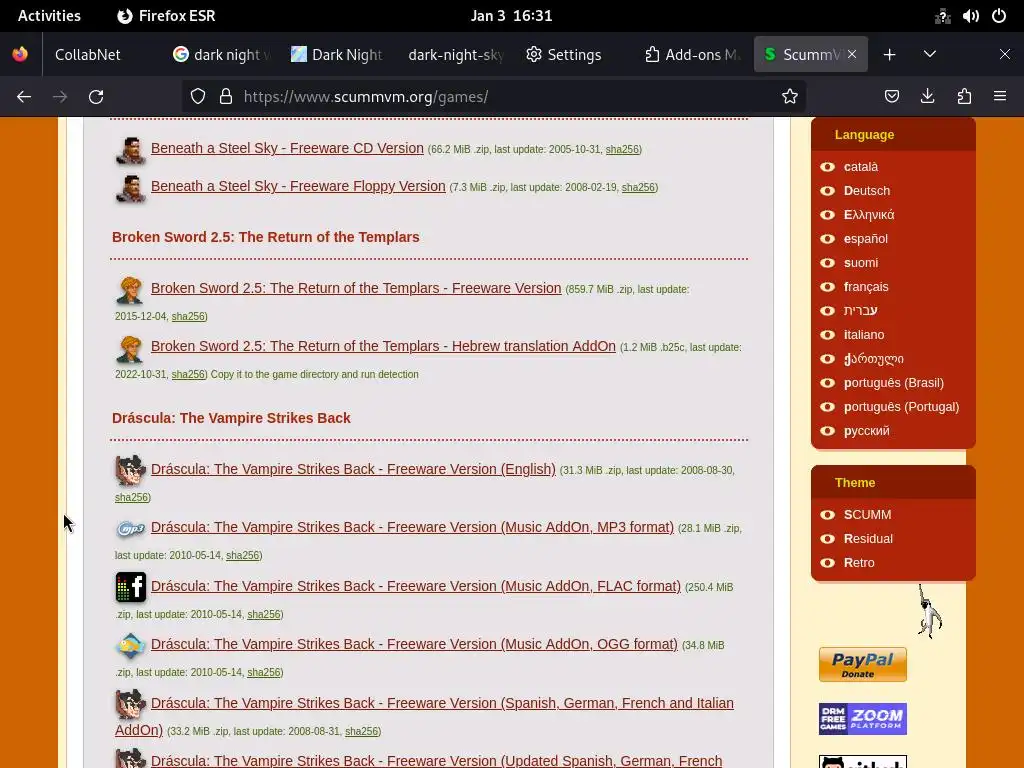Viewport: 1024px width, 768px height.
Task: Switch language to italiano
Action: (863, 335)
